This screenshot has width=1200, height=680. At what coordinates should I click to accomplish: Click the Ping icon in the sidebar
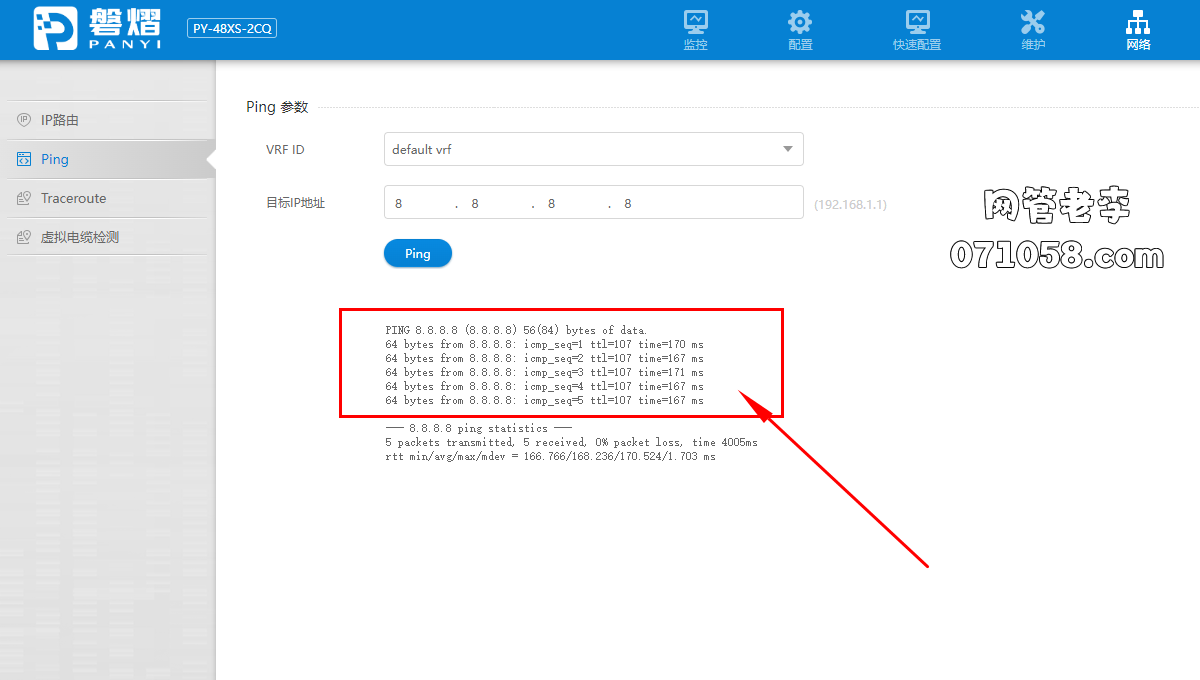[x=24, y=159]
